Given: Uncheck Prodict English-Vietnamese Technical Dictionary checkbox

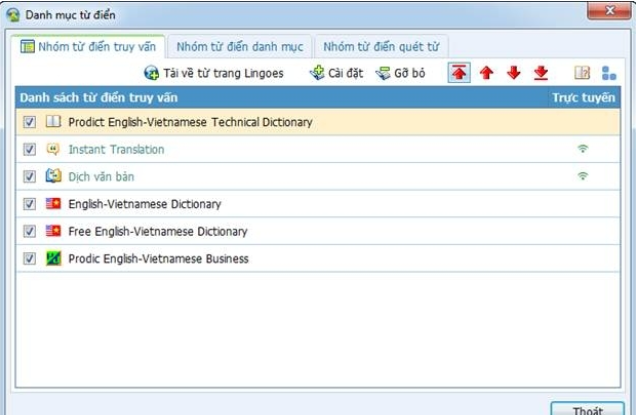Looking at the screenshot, I should [30, 122].
